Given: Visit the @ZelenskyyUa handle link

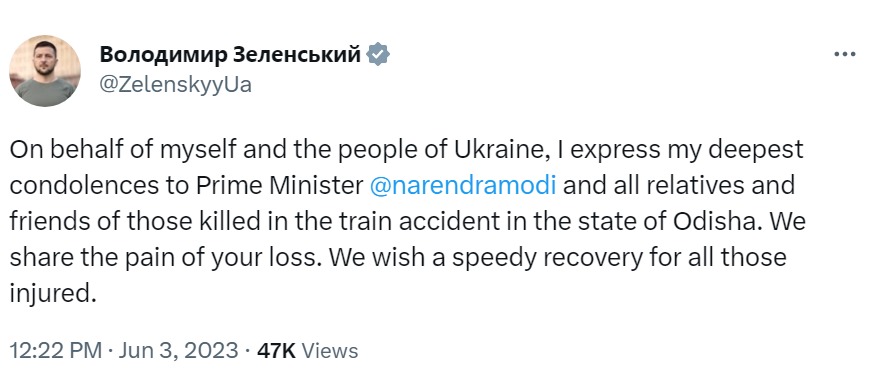Looking at the screenshot, I should (176, 85).
